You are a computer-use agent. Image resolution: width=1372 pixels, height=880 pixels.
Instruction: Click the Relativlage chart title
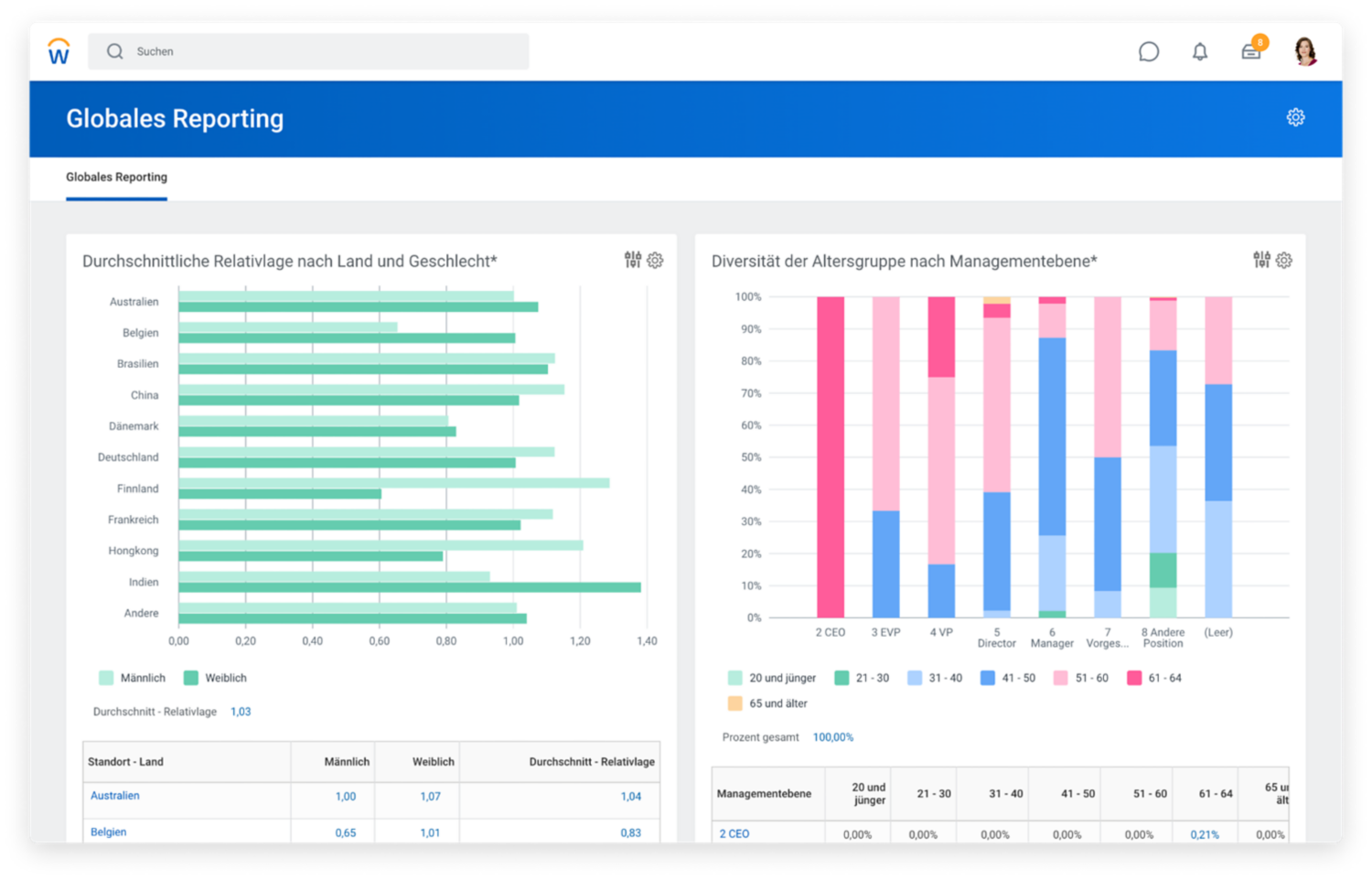[290, 262]
